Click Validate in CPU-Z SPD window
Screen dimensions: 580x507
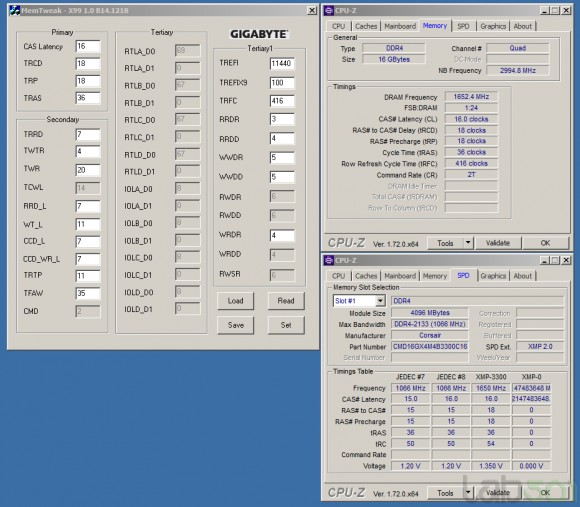[498, 493]
